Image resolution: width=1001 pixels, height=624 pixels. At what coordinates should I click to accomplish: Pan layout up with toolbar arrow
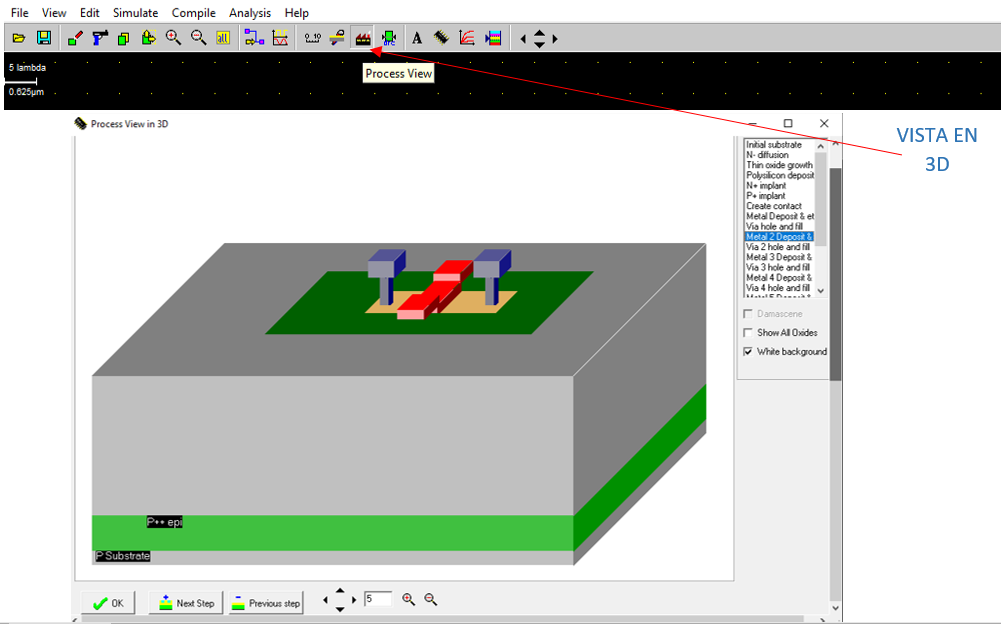(539, 33)
